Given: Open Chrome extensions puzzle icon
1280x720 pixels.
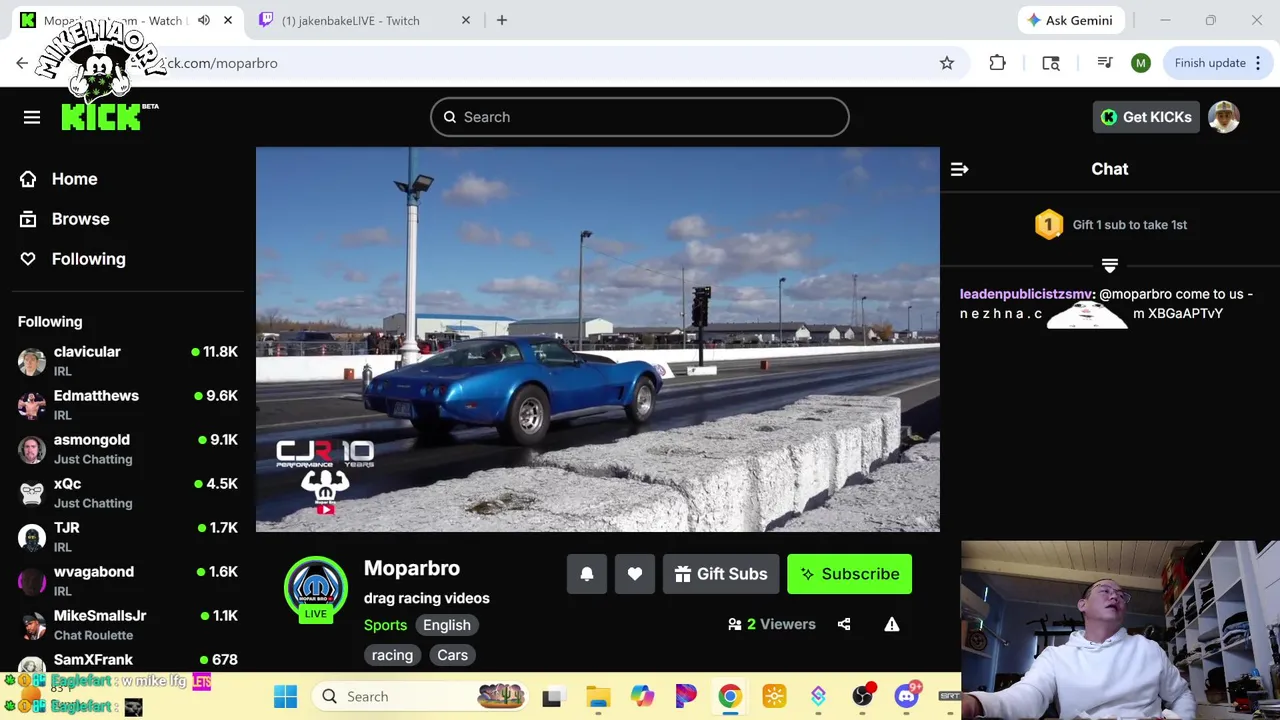Looking at the screenshot, I should click(x=997, y=63).
